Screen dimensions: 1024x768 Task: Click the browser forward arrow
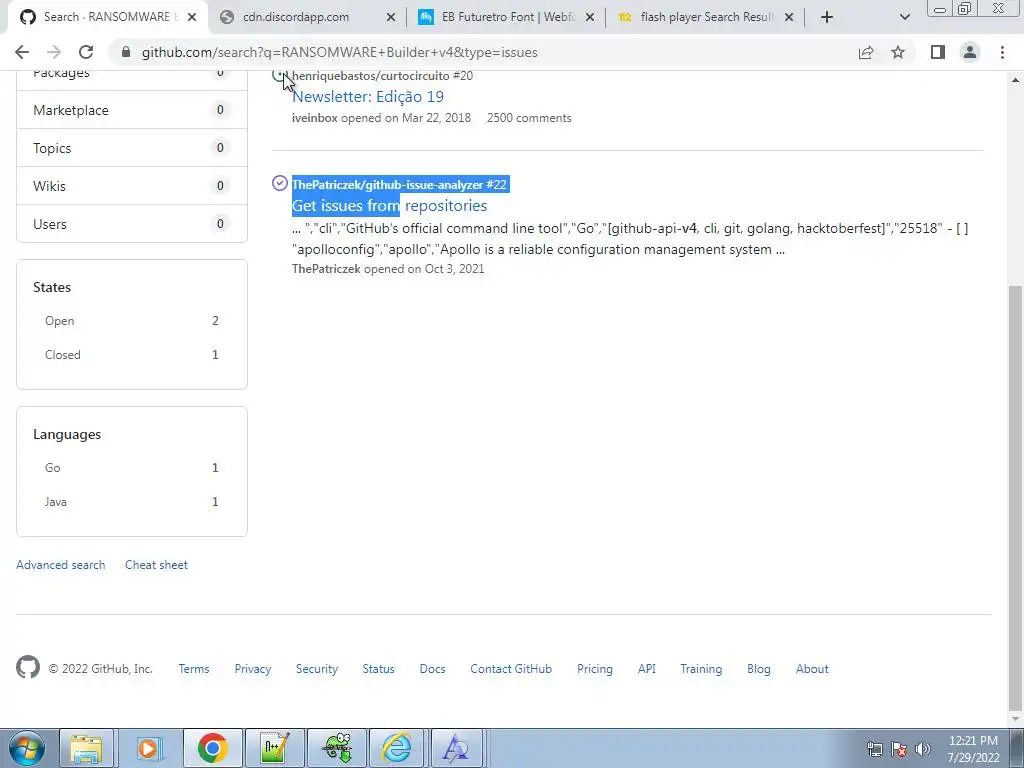(54, 52)
